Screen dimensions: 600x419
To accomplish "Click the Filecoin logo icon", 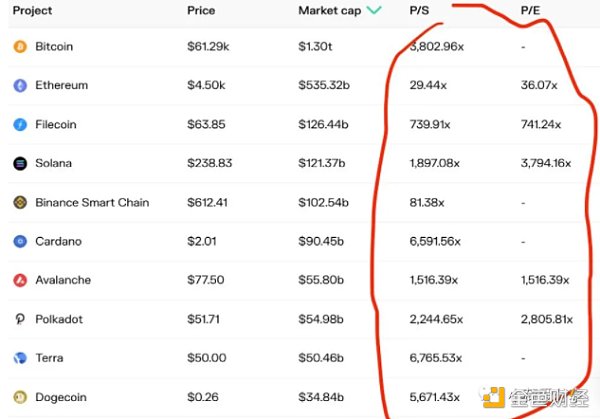I will (x=19, y=125).
